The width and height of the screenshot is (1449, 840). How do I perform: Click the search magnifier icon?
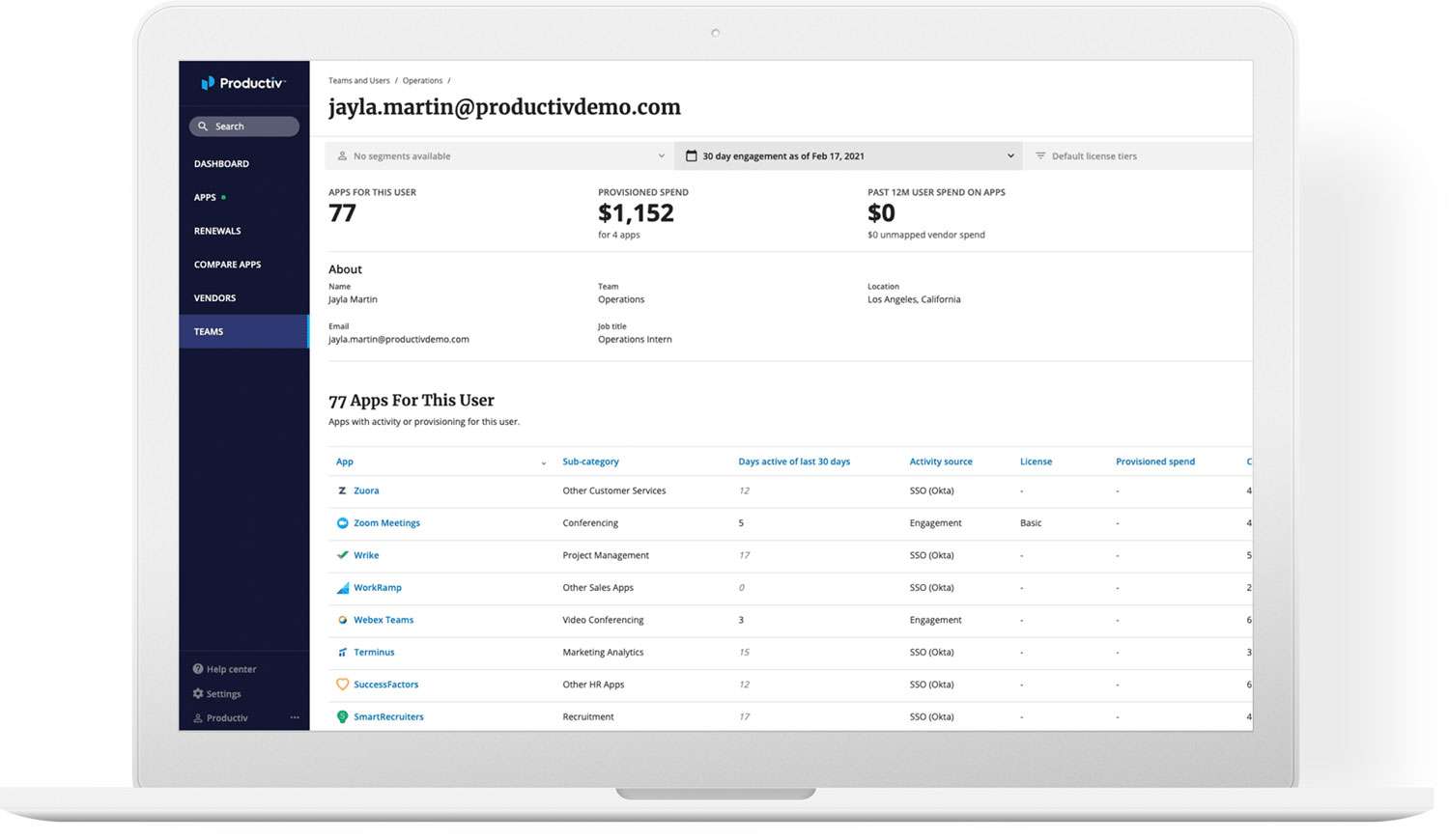(x=203, y=126)
